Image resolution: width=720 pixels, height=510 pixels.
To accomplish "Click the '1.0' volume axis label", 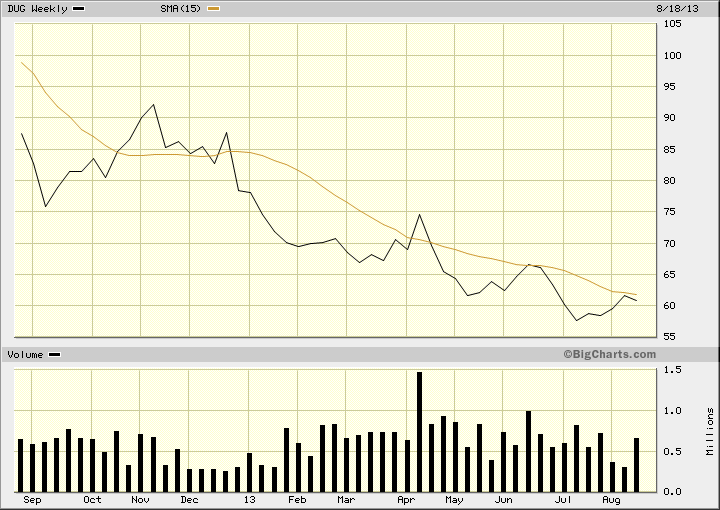I will (x=672, y=411).
